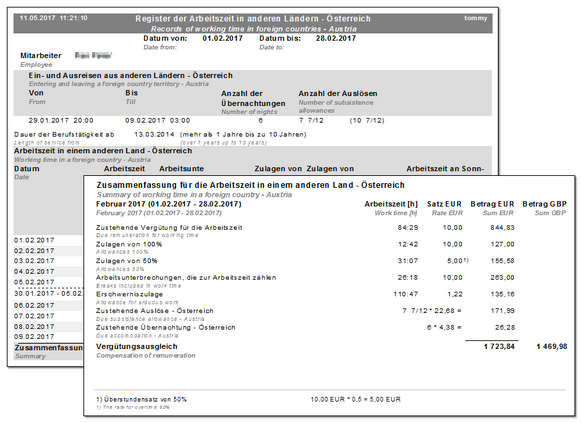Screen dimensions: 582x423
Task: Click the end date value 28.02.2017
Action: click(336, 38)
